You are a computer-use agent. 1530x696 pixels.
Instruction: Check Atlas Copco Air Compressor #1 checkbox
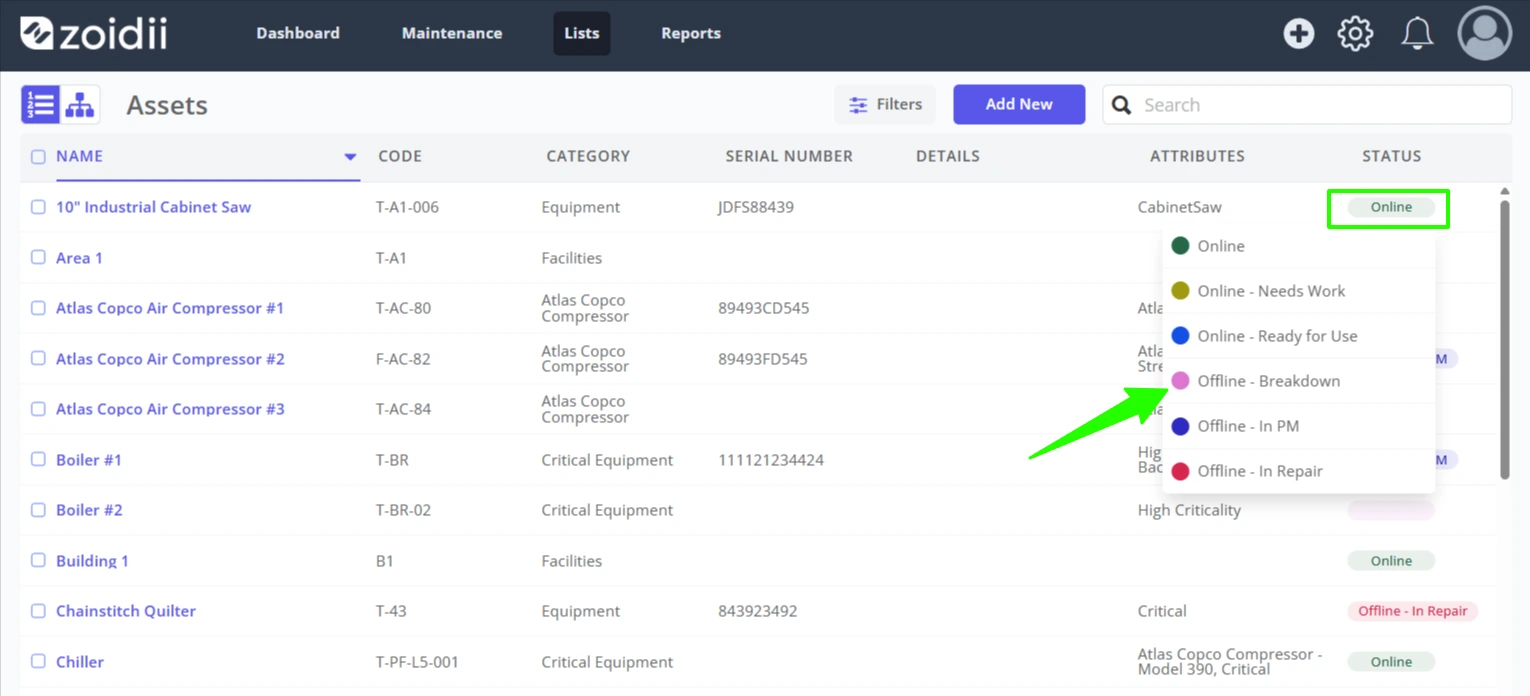pos(38,308)
